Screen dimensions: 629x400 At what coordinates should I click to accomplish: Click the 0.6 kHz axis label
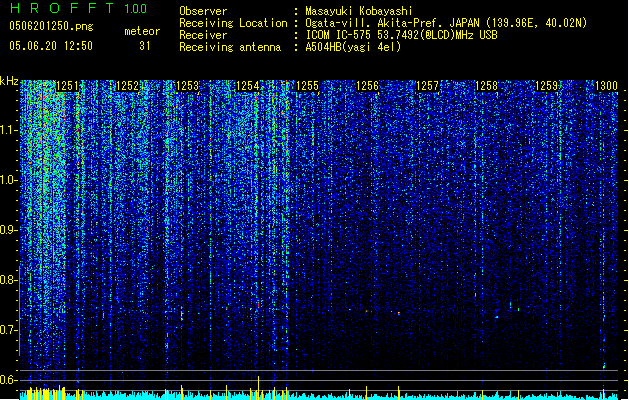tap(8, 380)
